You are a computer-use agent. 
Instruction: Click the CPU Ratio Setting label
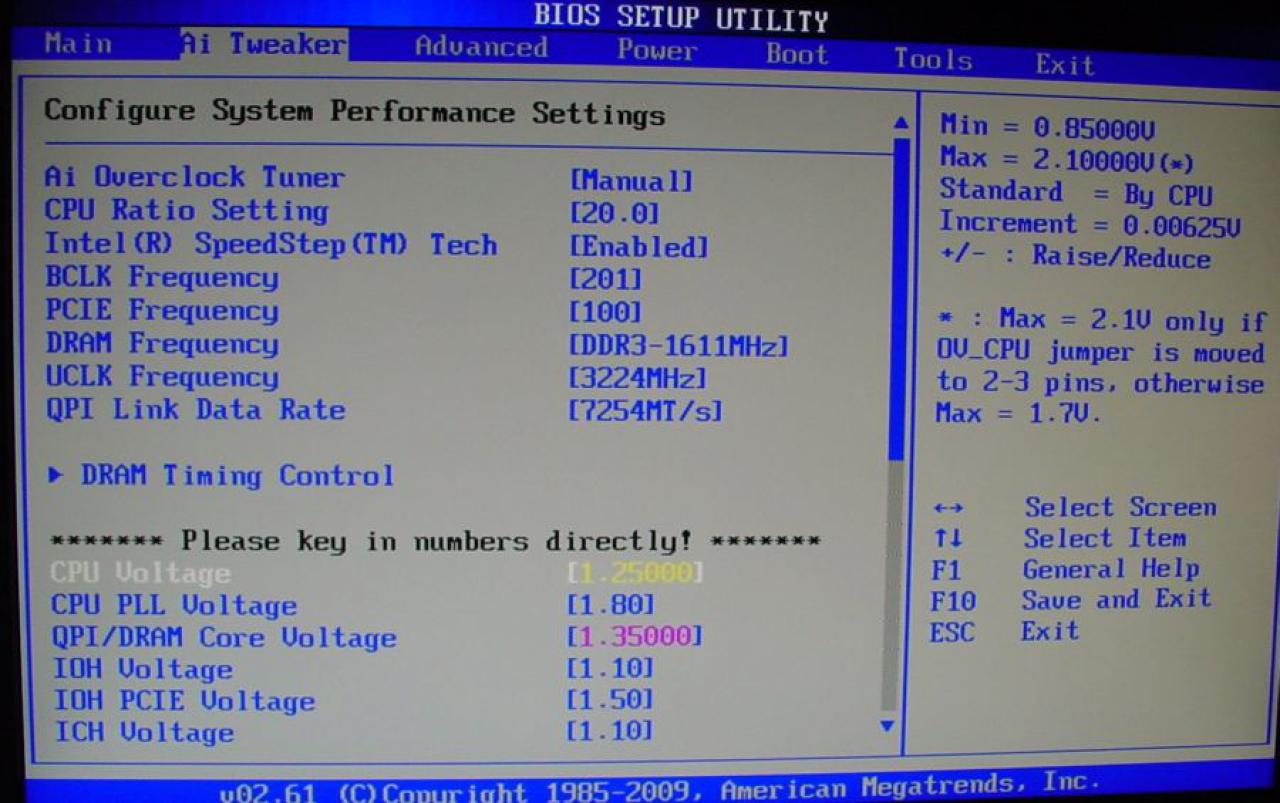[186, 210]
